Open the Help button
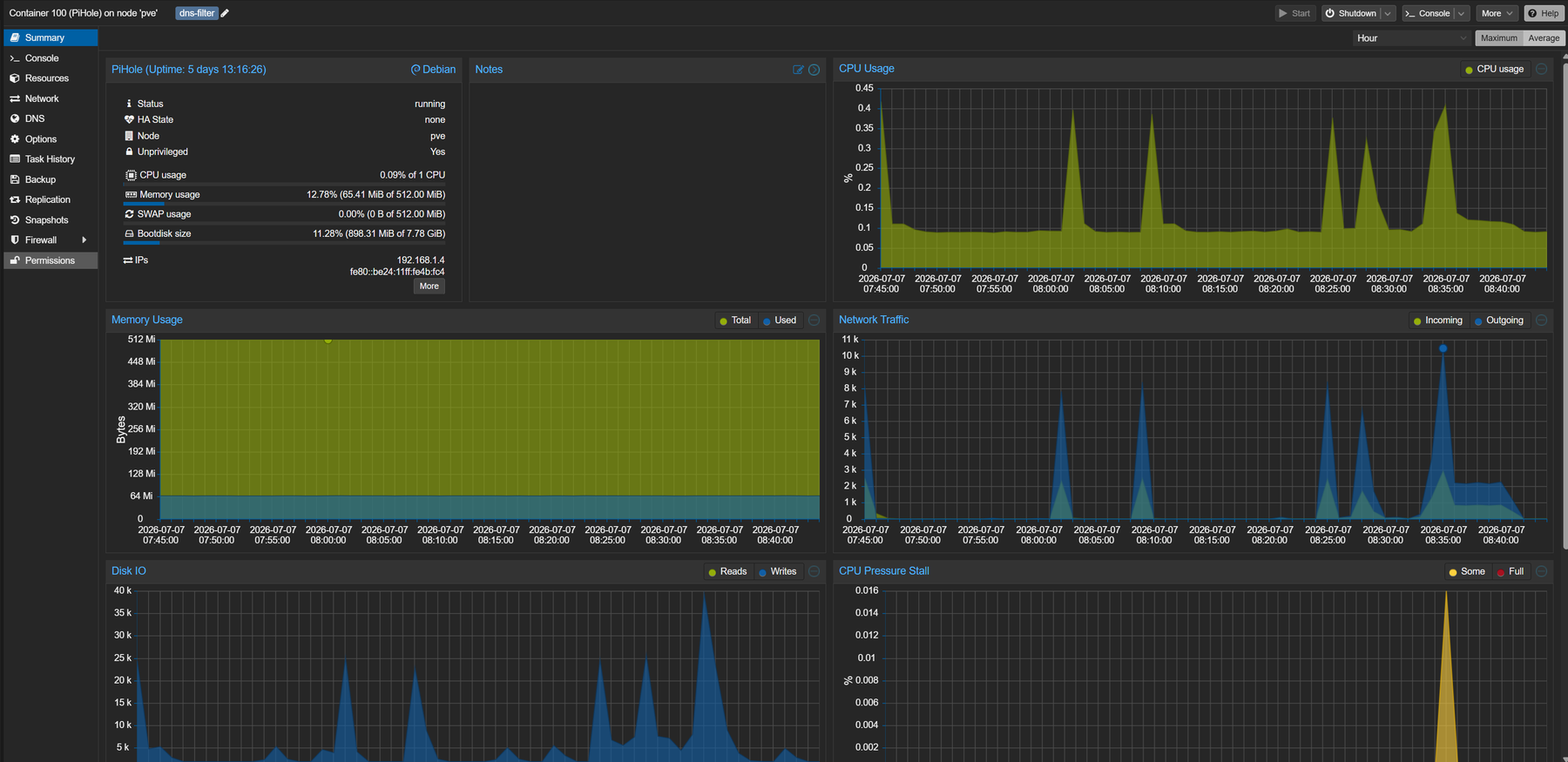 [x=1544, y=13]
